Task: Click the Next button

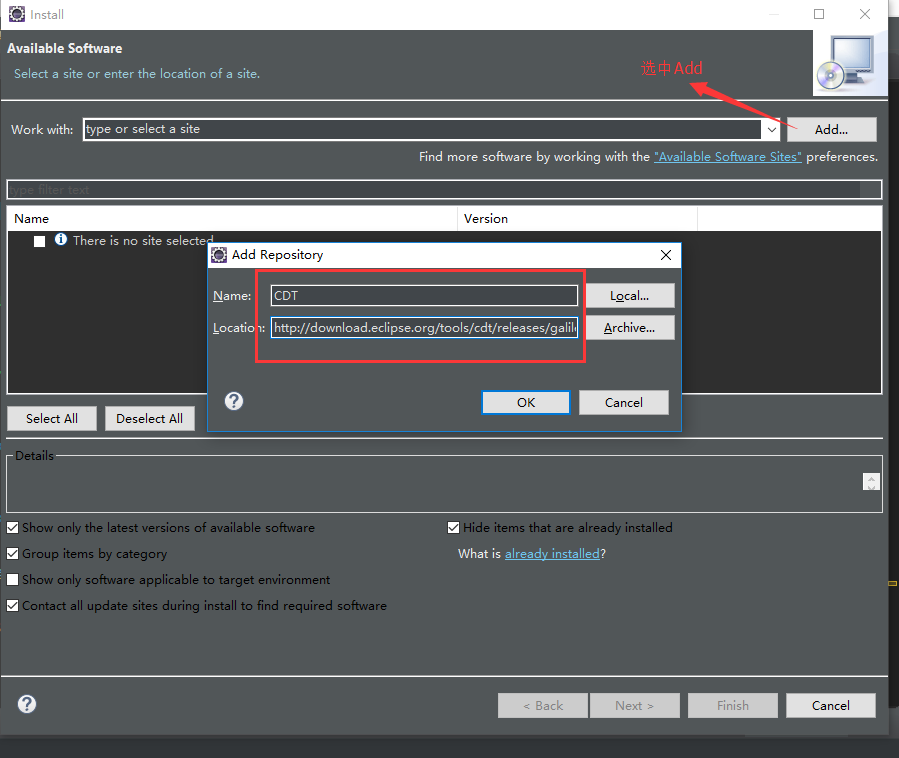Action: [x=635, y=706]
